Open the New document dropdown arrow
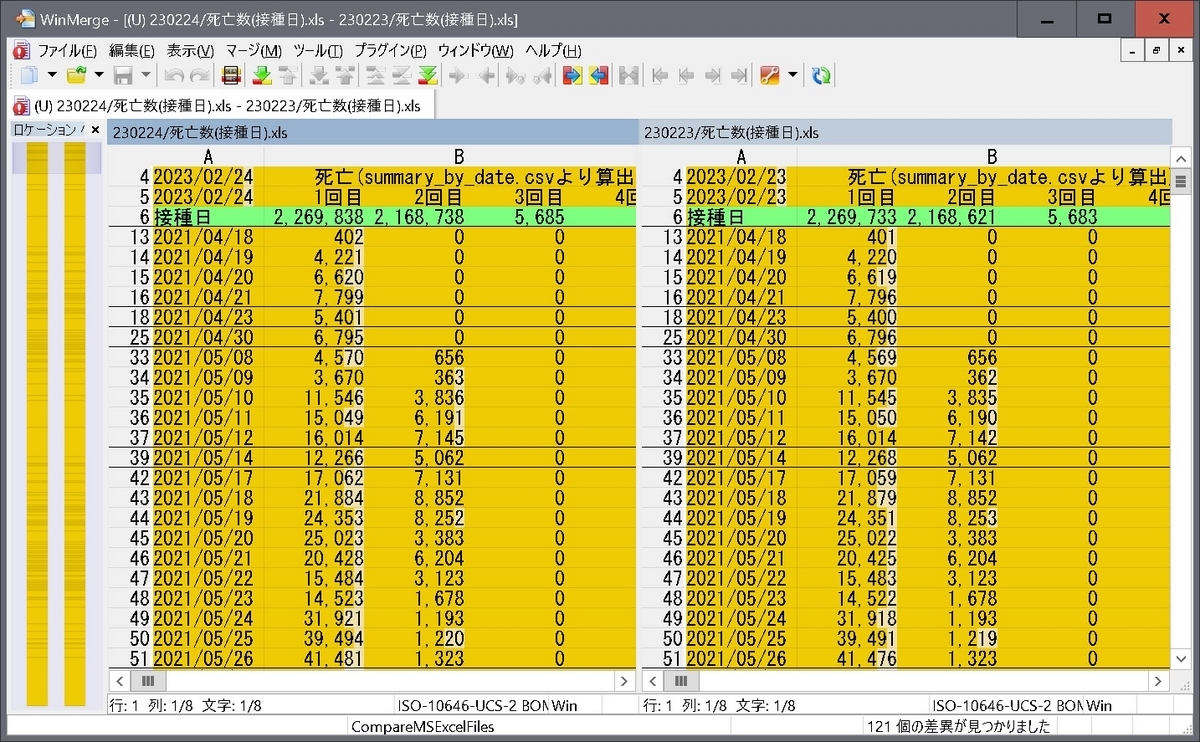This screenshot has height=742, width=1200. tap(52, 75)
